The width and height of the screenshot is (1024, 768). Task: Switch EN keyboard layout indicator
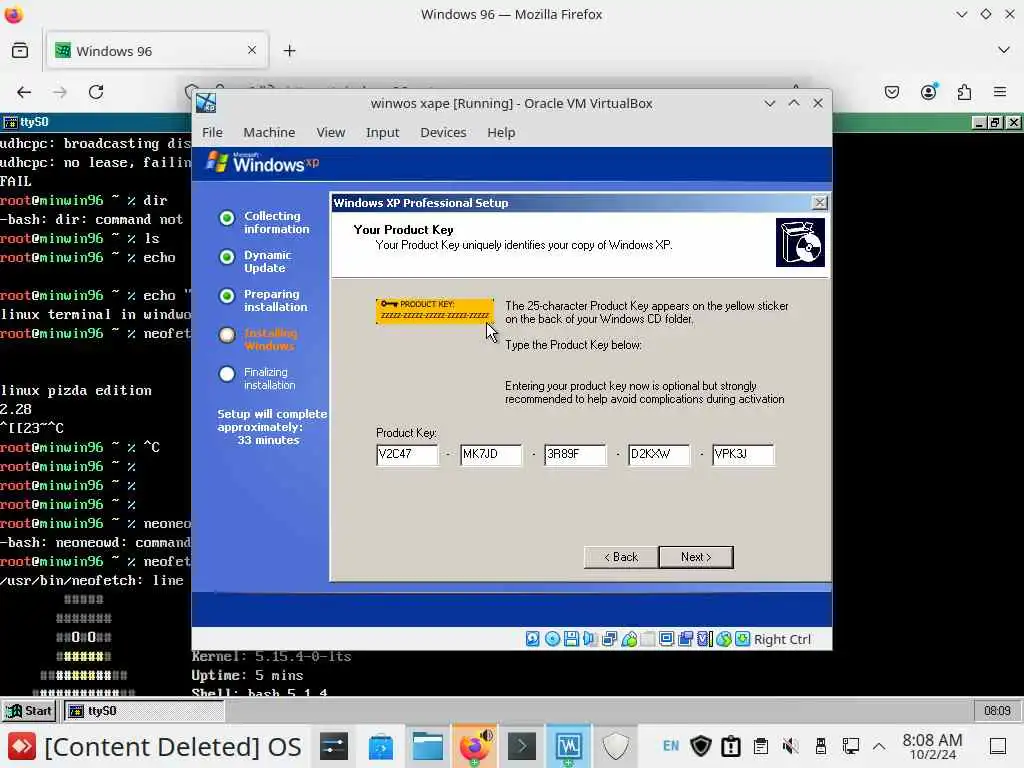point(671,746)
